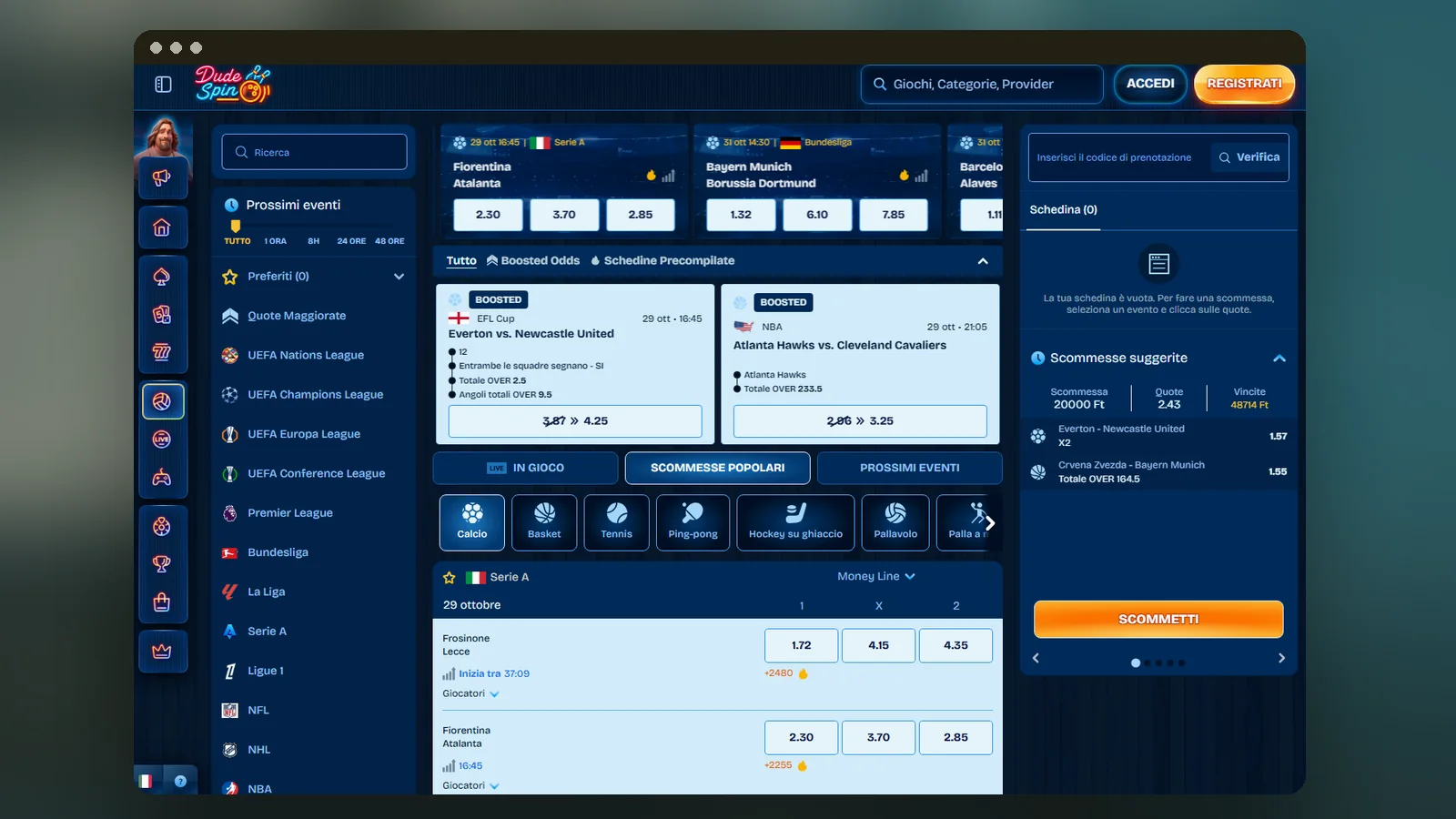The width and height of the screenshot is (1456, 819).
Task: Select the Ping-pong sport icon
Action: 693,522
